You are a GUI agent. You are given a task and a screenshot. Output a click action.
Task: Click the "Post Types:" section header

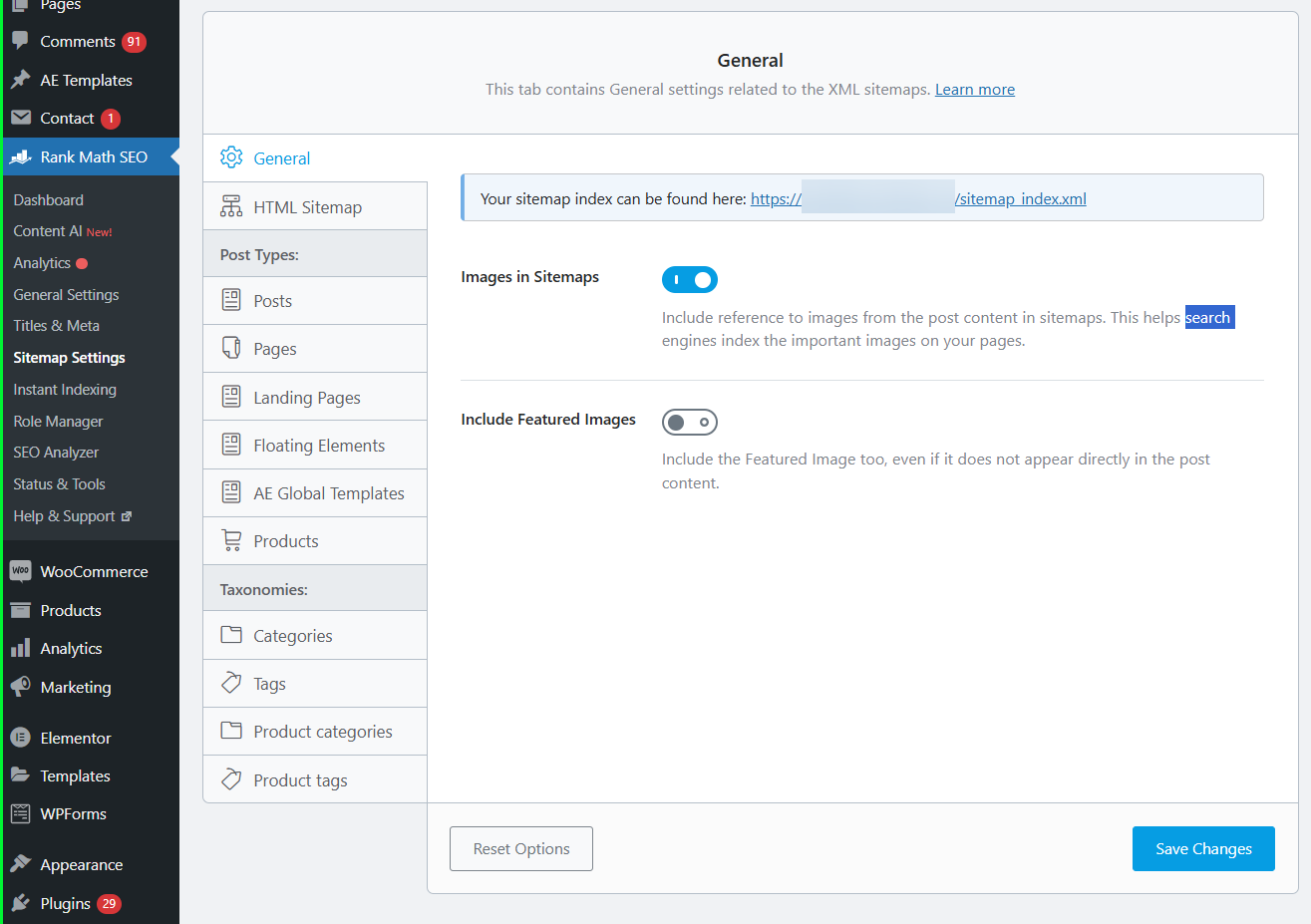pyautogui.click(x=259, y=255)
